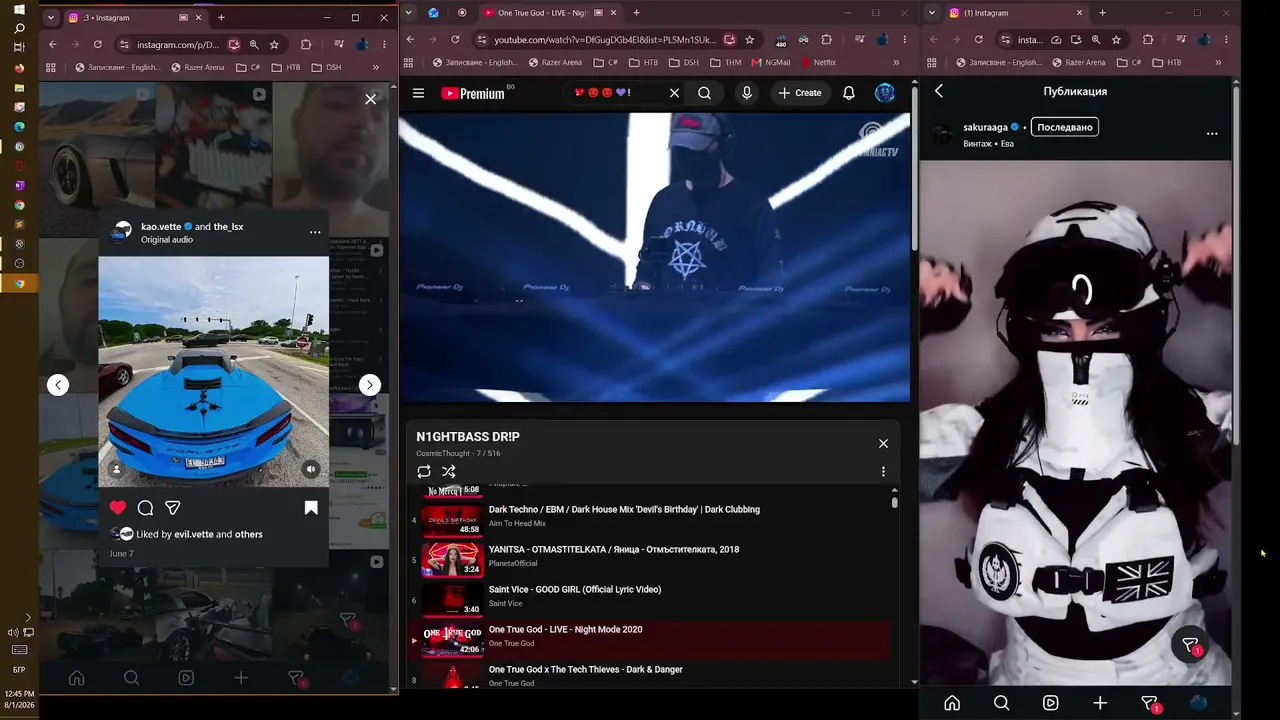Viewport: 1280px width, 720px height.
Task: Open Instagram Home in the right window
Action: pyautogui.click(x=952, y=703)
